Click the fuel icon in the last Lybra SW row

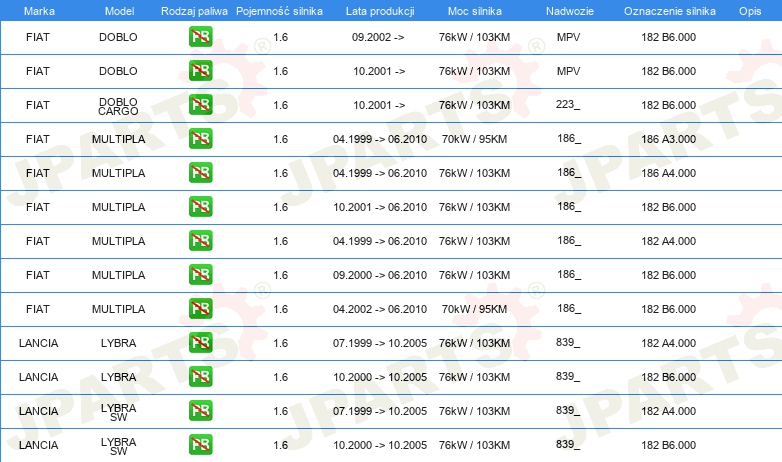[x=200, y=445]
